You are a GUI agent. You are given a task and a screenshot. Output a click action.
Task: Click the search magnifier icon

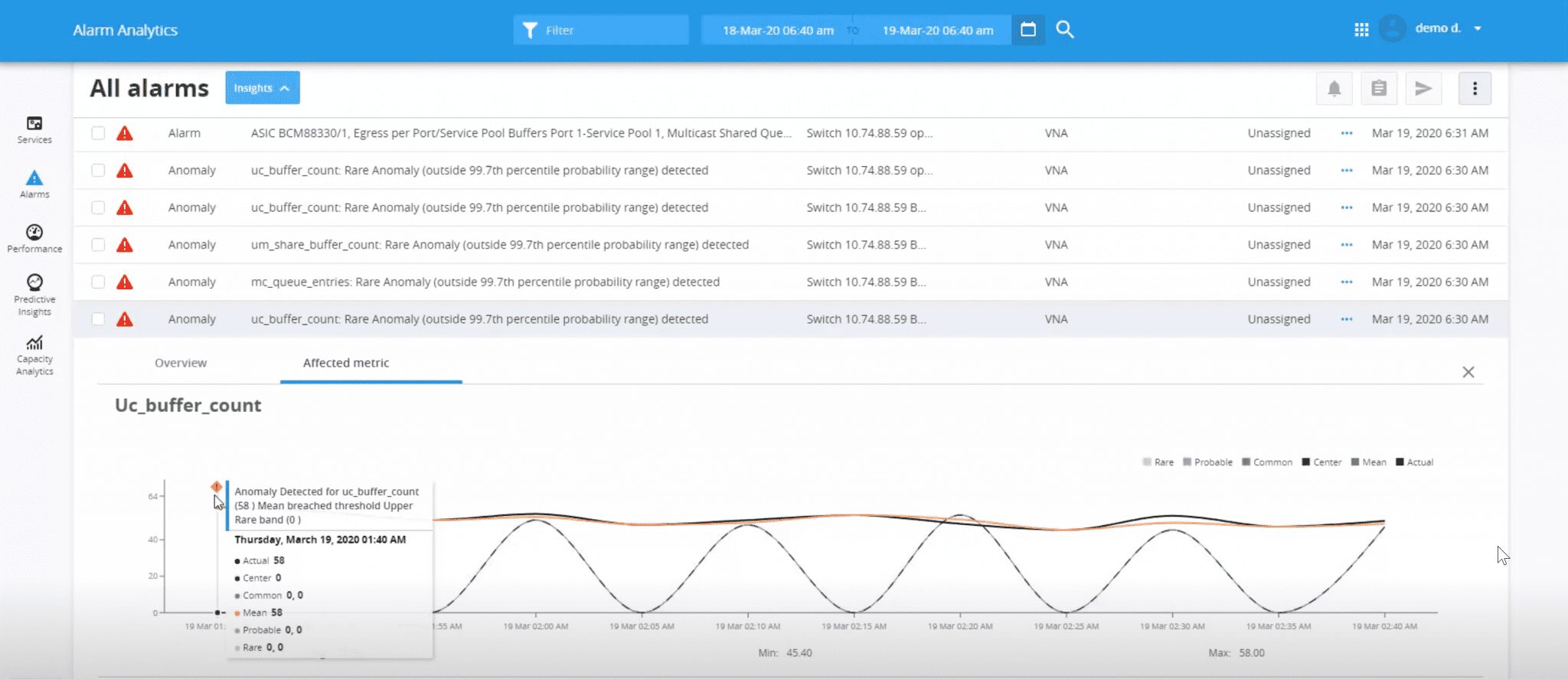1065,30
